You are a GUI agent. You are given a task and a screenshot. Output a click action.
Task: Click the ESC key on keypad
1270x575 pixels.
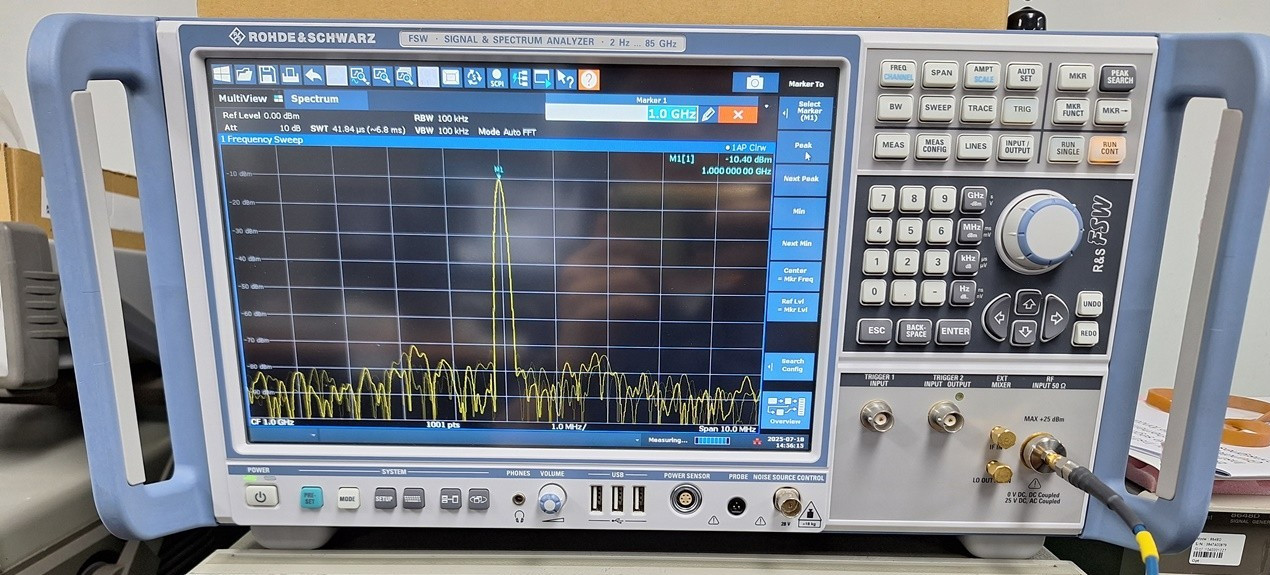click(x=876, y=330)
